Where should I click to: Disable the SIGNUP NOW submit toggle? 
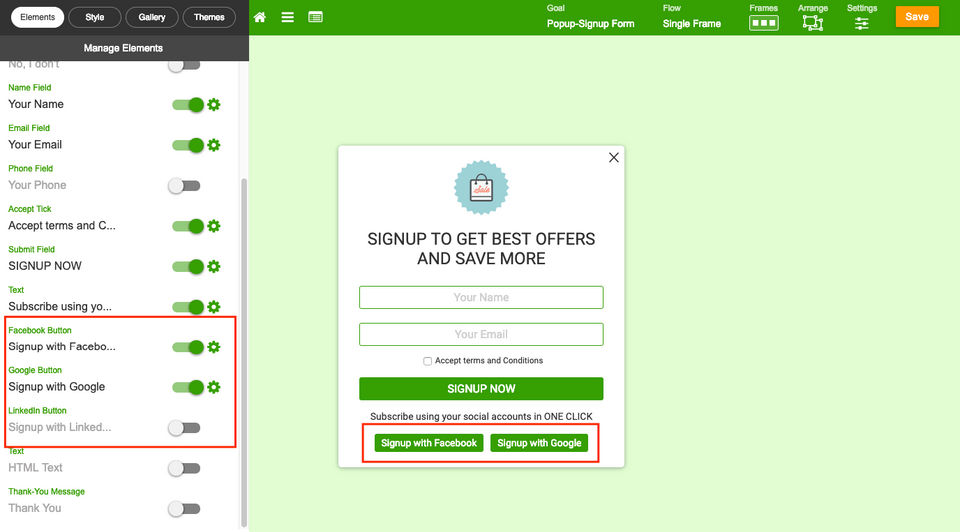click(187, 266)
